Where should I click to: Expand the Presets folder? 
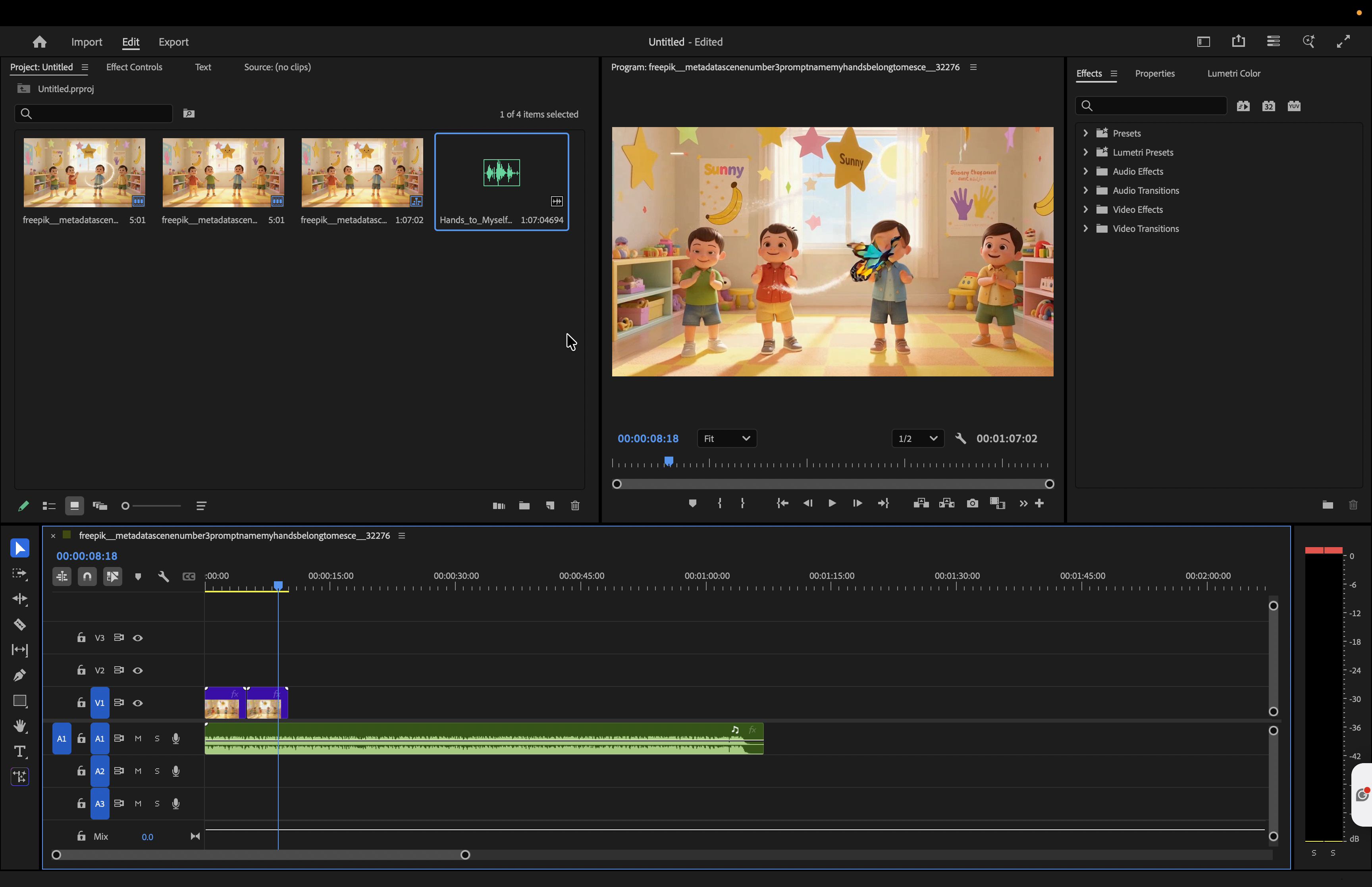1085,133
